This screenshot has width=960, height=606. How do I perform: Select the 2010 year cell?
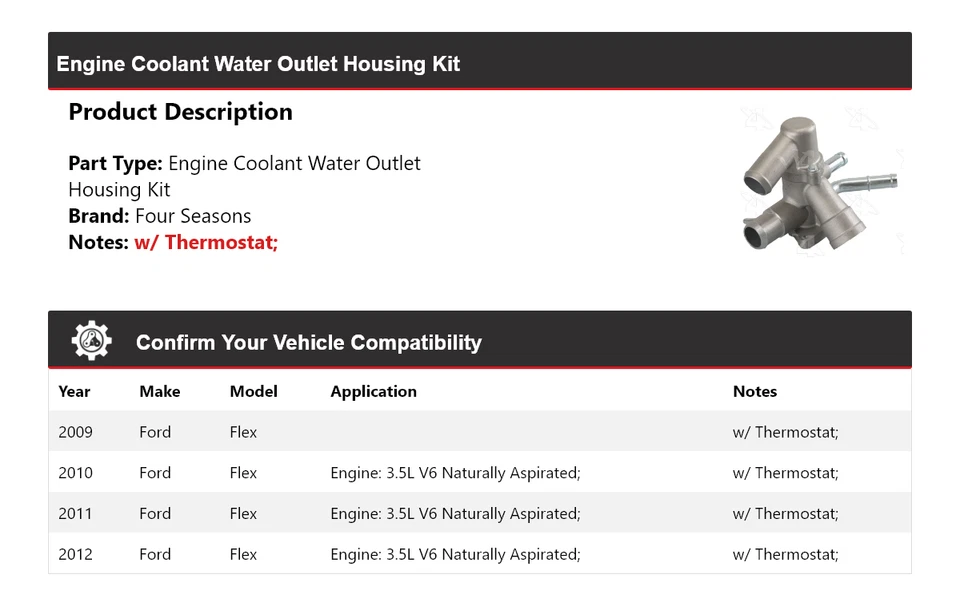tap(75, 473)
